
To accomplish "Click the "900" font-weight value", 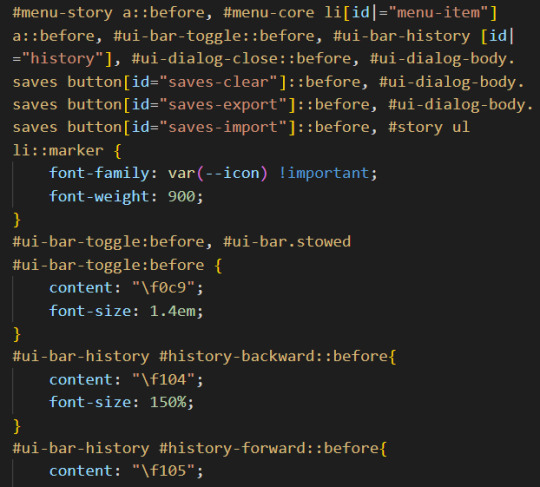I will (x=181, y=196).
